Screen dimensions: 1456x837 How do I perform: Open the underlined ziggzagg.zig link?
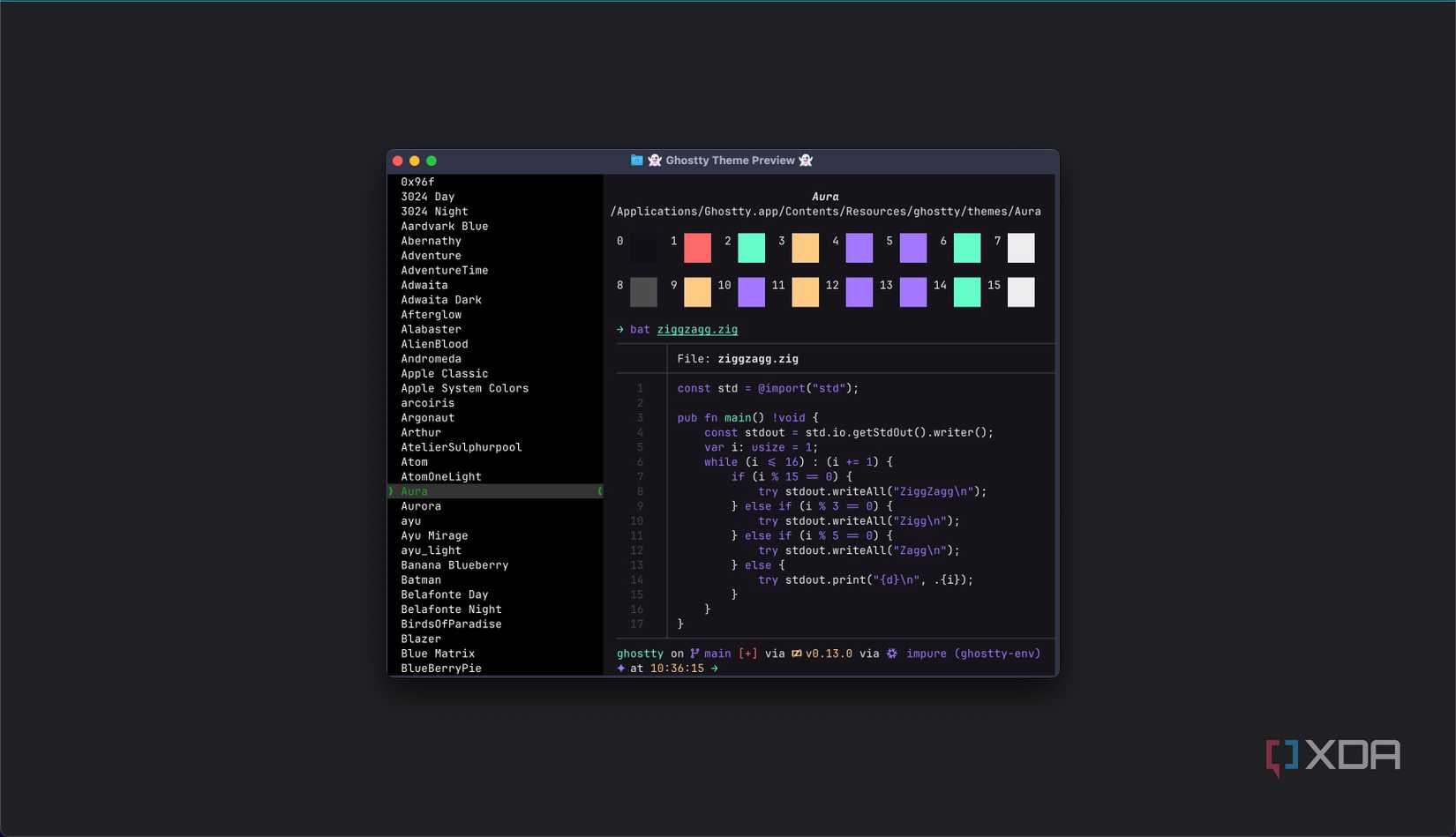point(697,329)
